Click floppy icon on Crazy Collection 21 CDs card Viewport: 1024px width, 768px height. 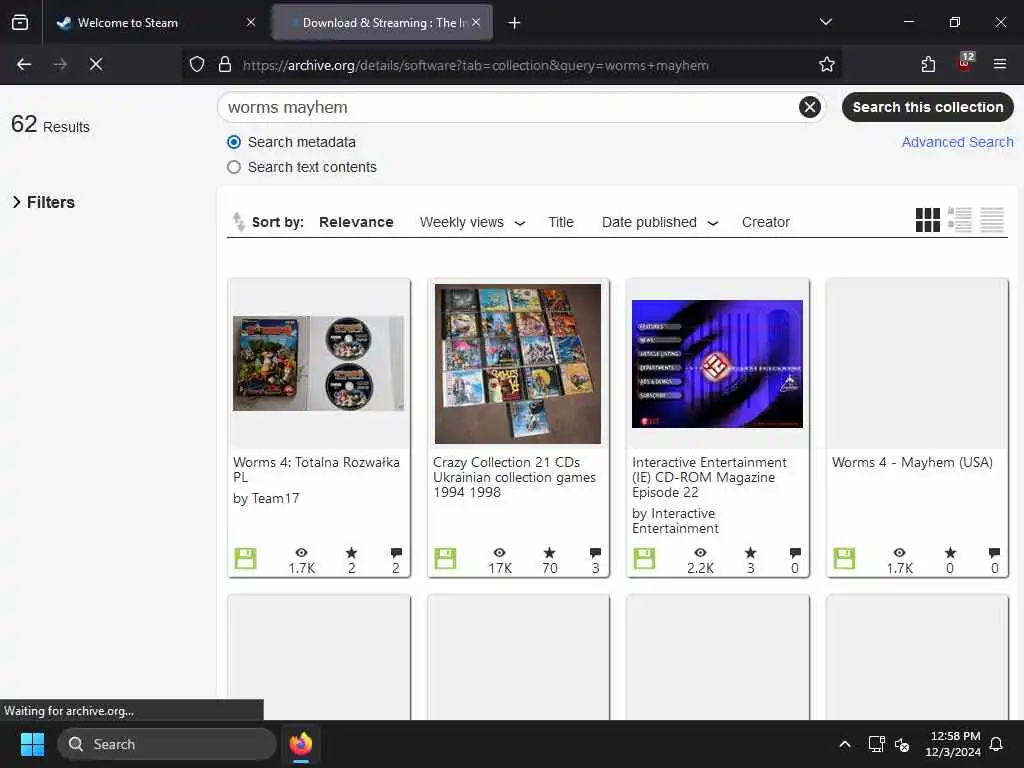(445, 558)
